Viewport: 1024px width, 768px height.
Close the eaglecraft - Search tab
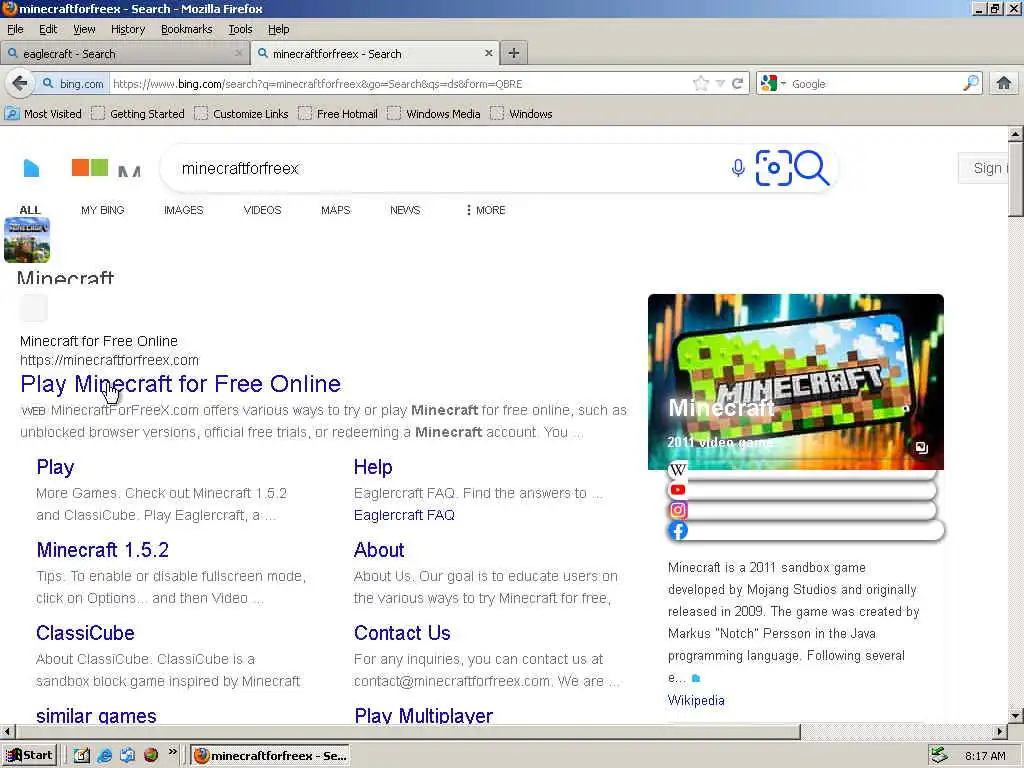[238, 54]
